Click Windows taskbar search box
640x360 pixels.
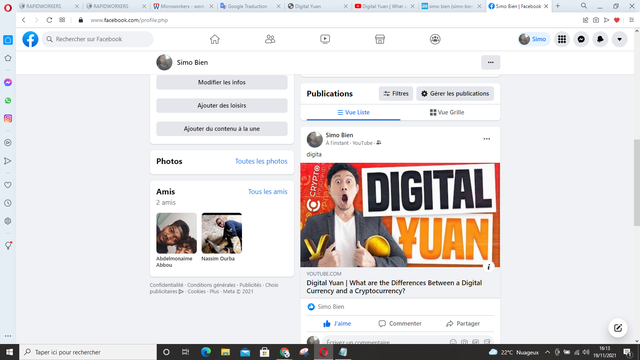click(88, 352)
